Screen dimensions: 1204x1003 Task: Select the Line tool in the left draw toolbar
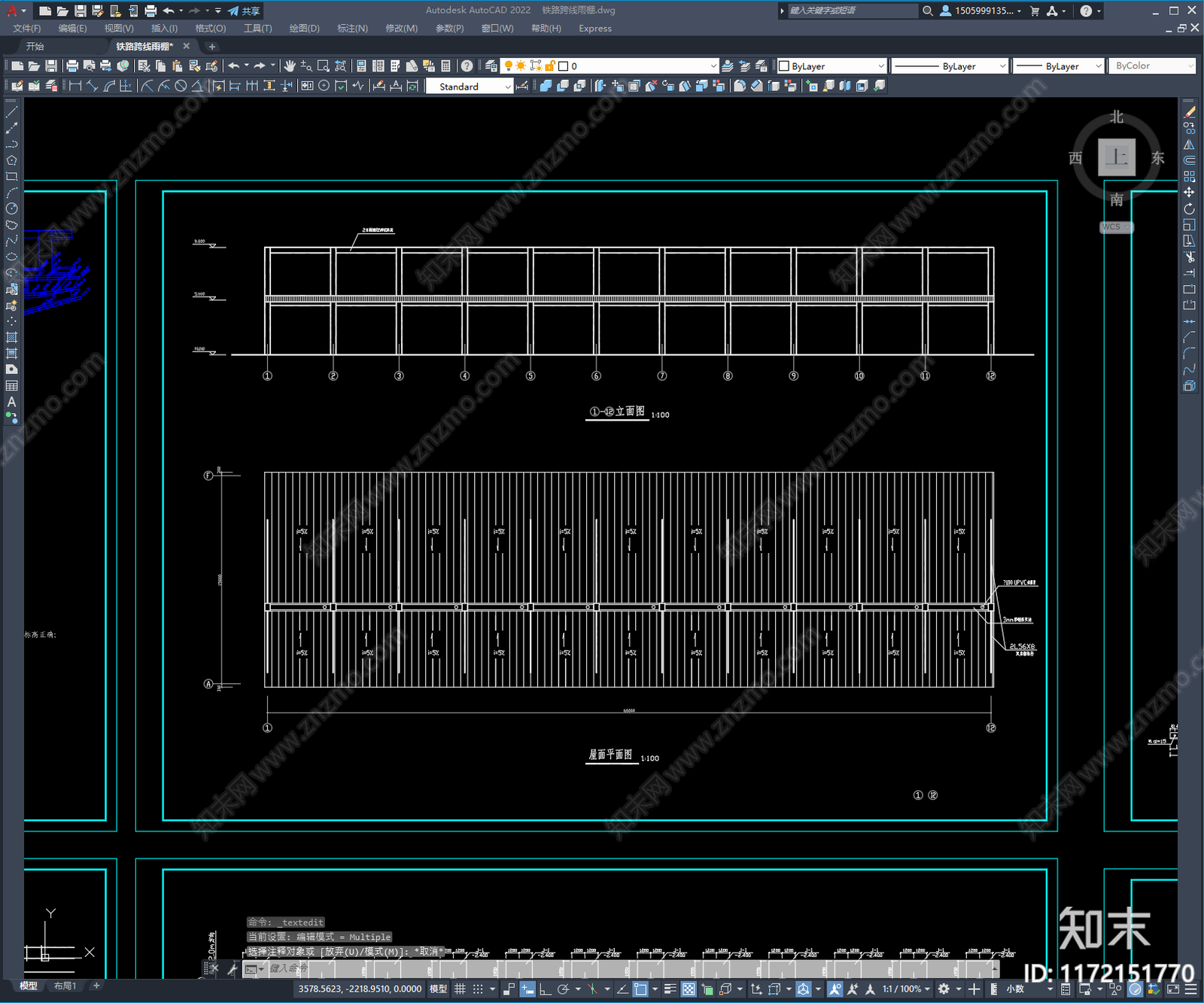11,112
